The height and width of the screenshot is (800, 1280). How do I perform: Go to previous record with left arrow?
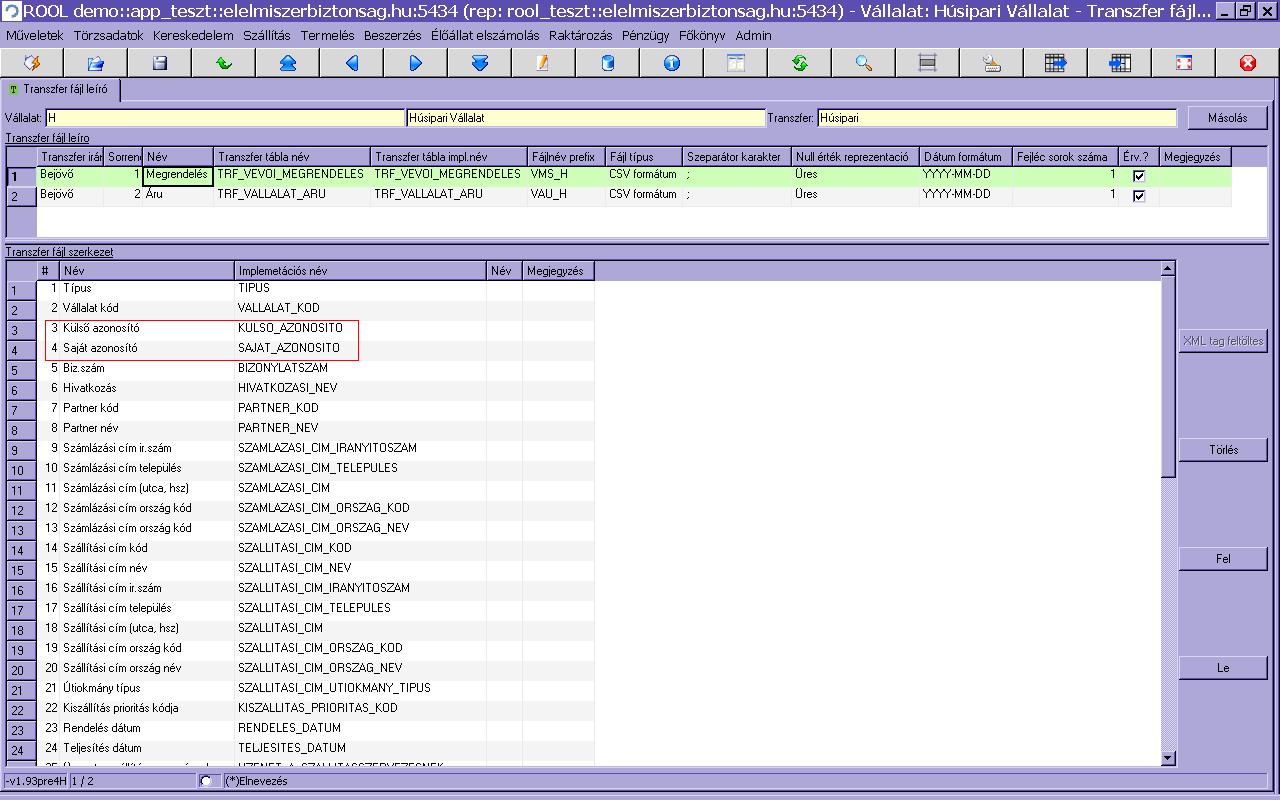pos(352,63)
